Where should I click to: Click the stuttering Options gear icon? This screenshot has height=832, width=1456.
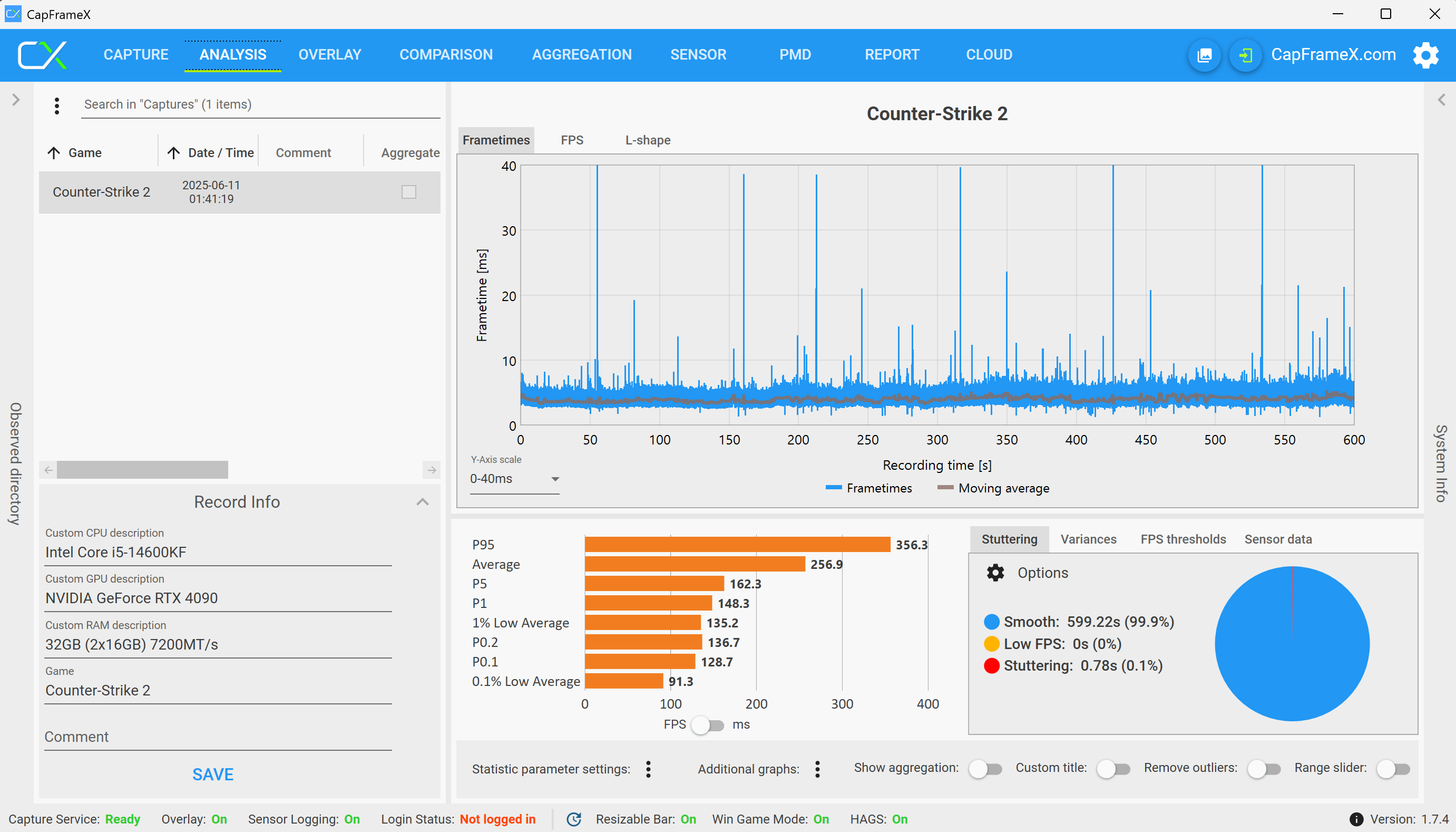click(995, 573)
